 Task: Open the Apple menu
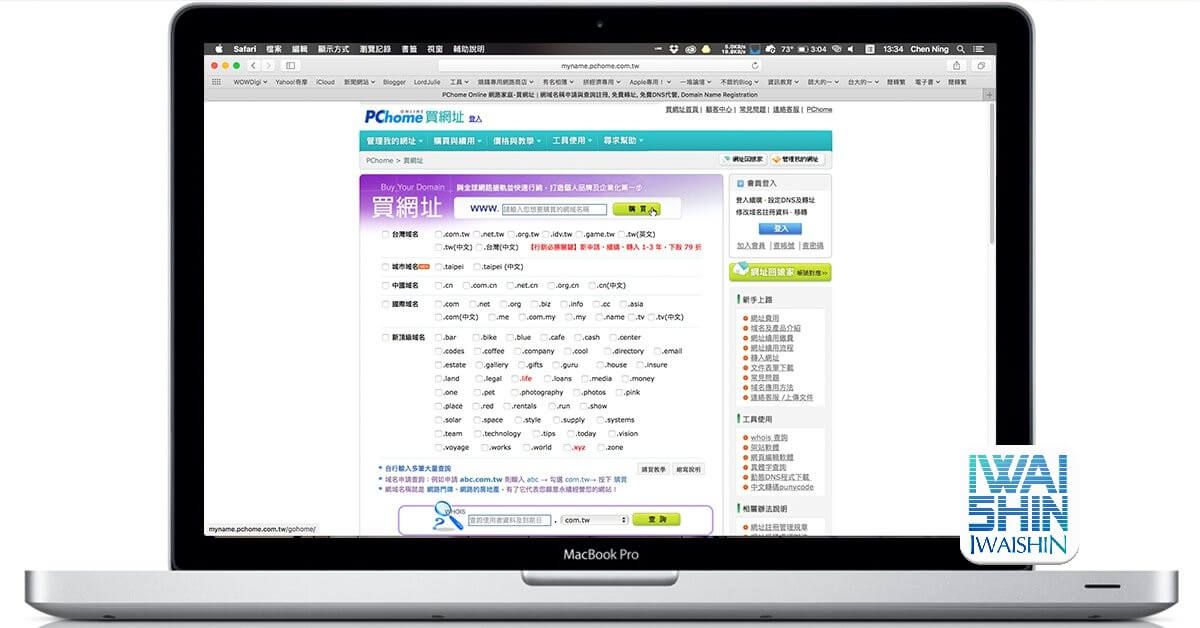click(x=219, y=49)
